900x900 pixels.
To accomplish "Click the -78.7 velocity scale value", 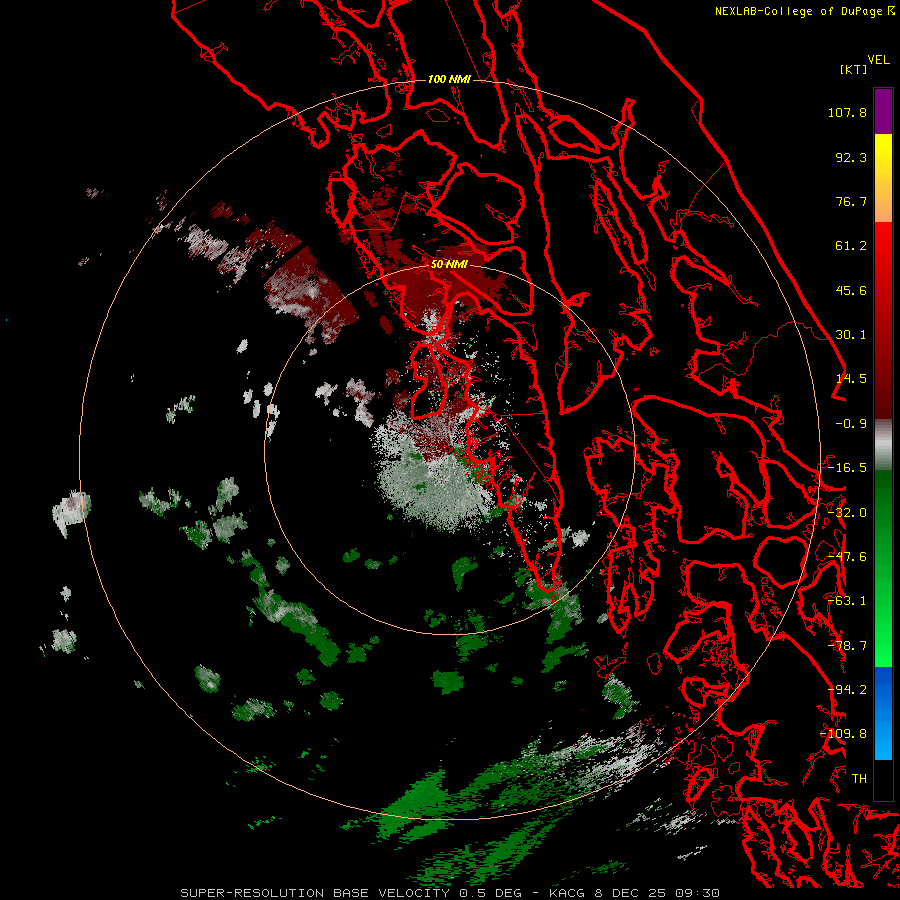I will [847, 646].
